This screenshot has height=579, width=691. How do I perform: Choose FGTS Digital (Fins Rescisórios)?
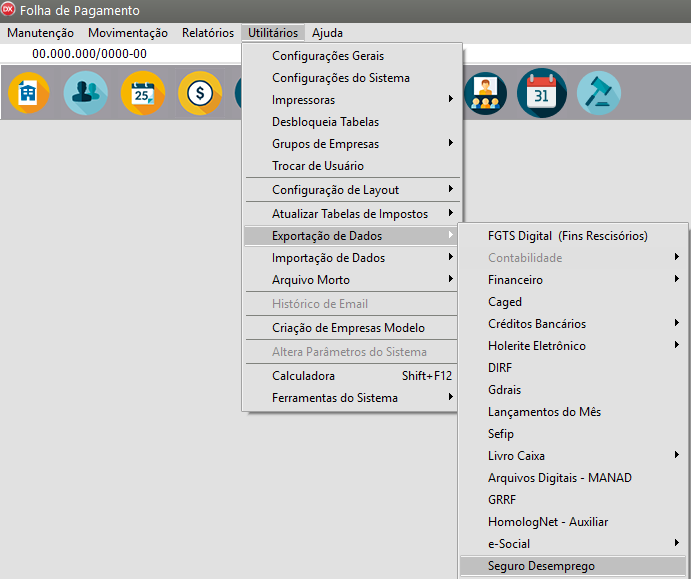pyautogui.click(x=567, y=236)
